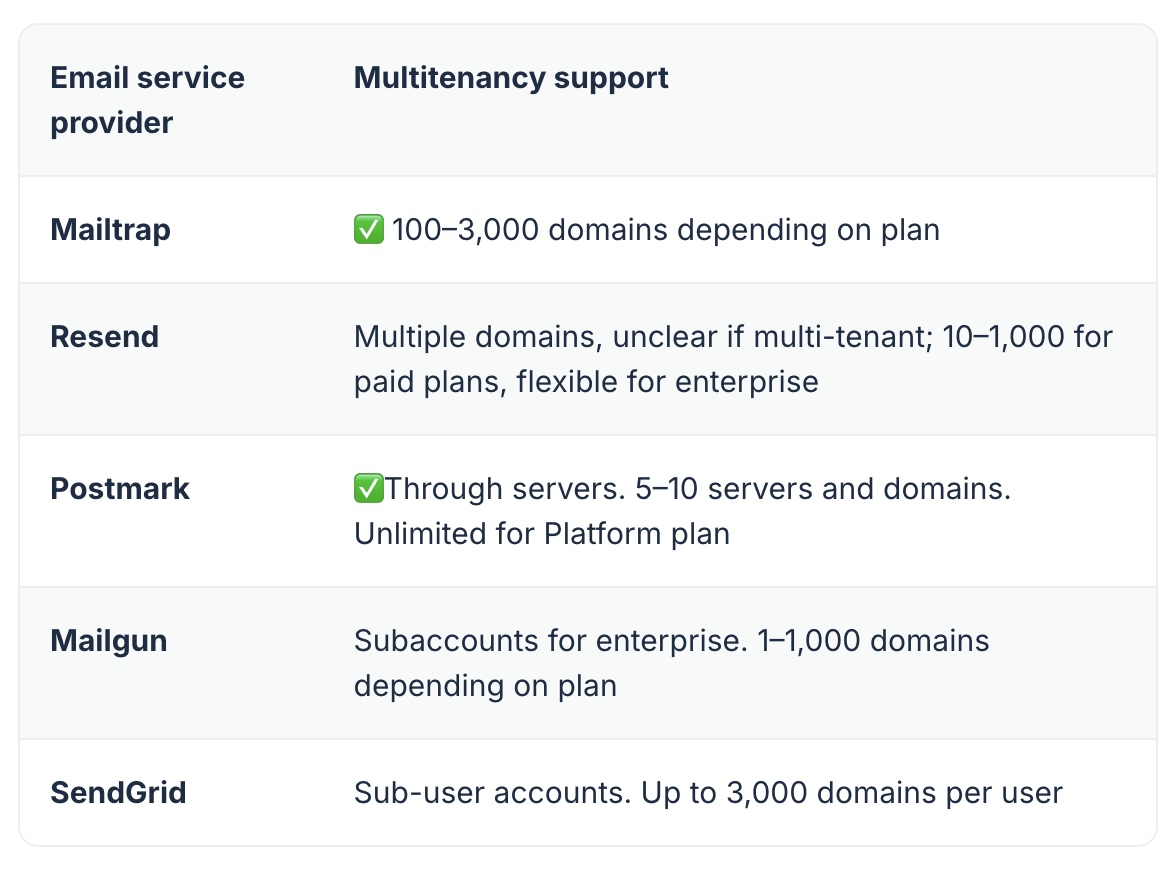Select Mailgun's 'Subaccounts for enterprise' description

[672, 663]
